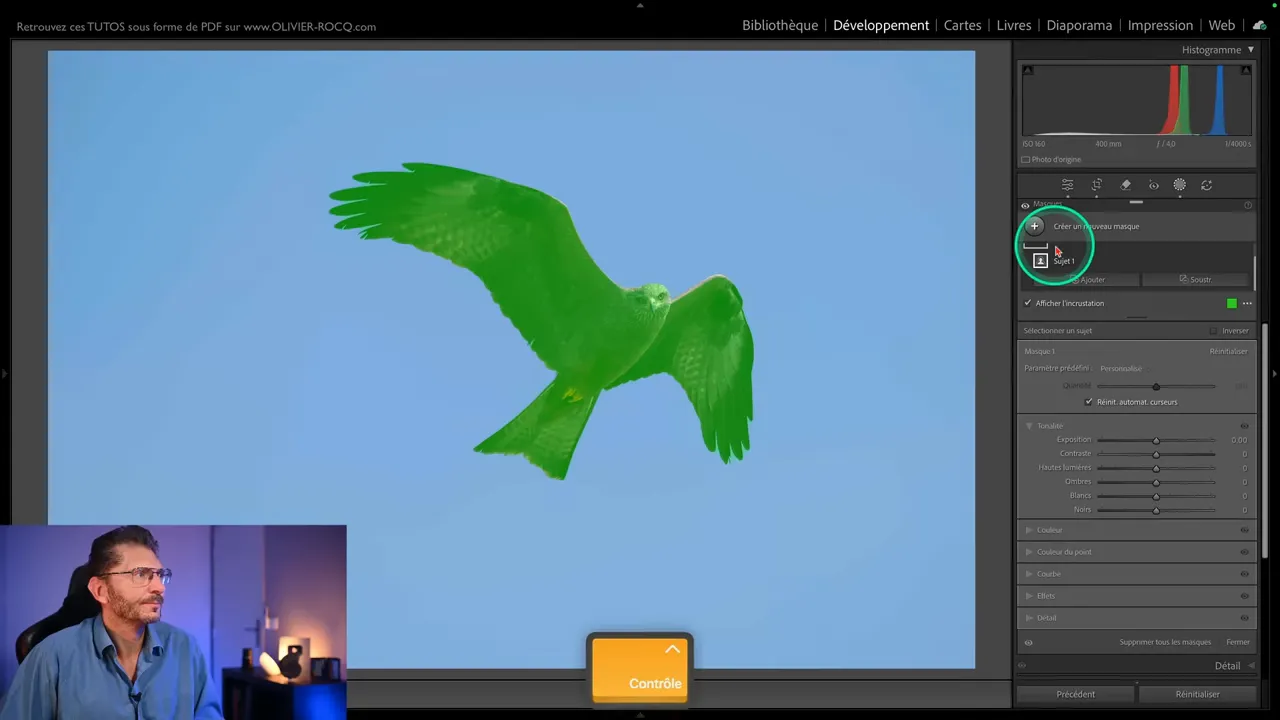Viewport: 1280px width, 720px height.
Task: Uncheck Afficher l'incrustation checkbox
Action: [x=1027, y=303]
